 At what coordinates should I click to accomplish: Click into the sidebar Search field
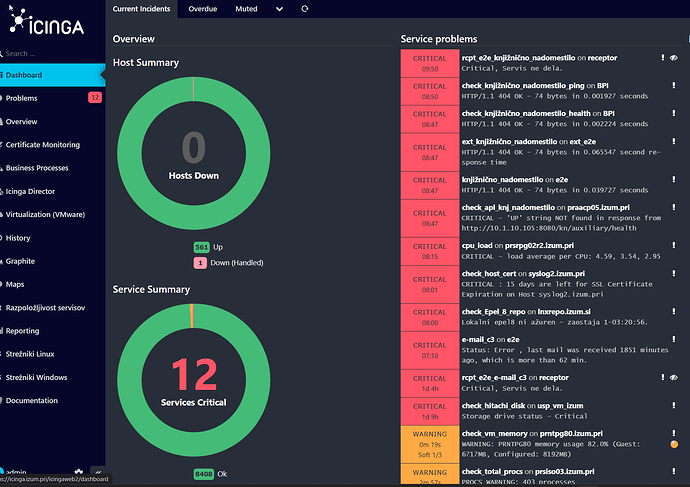50,54
